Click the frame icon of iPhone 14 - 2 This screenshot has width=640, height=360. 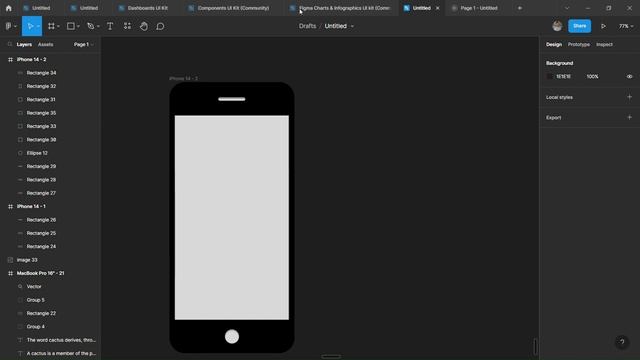point(10,60)
